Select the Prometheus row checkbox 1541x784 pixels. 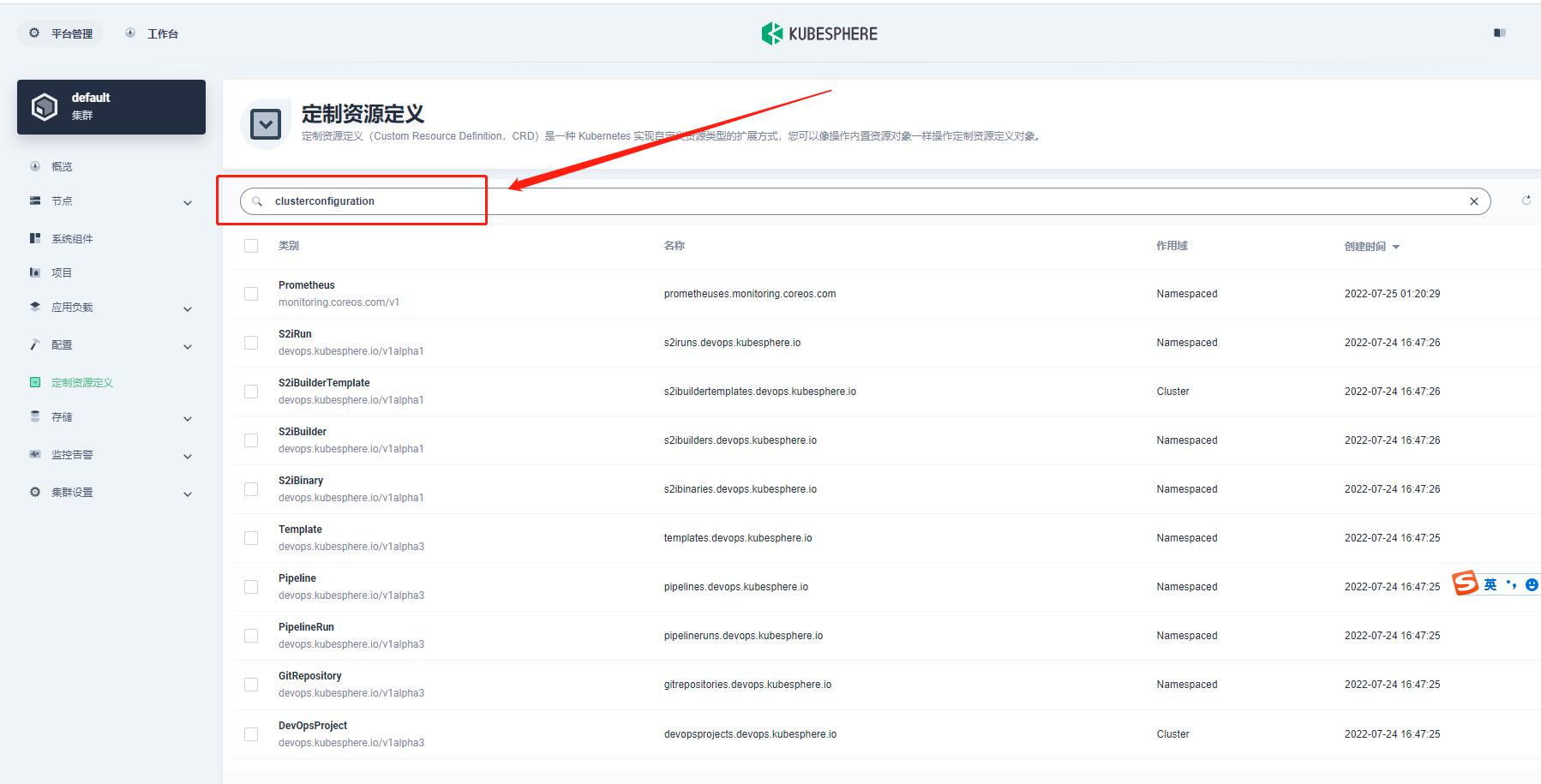[x=251, y=294]
